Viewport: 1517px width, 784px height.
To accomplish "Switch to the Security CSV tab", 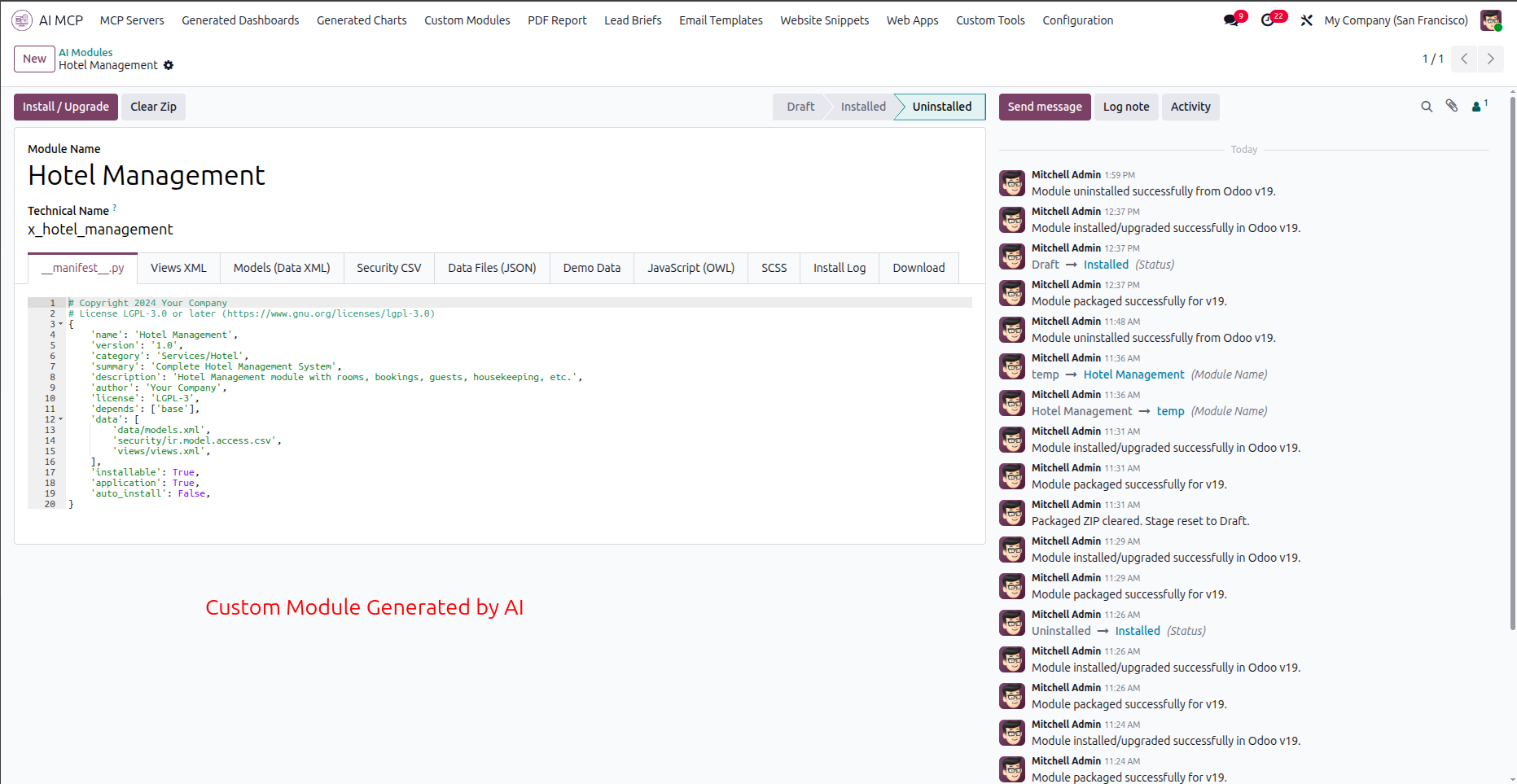I will coord(389,268).
